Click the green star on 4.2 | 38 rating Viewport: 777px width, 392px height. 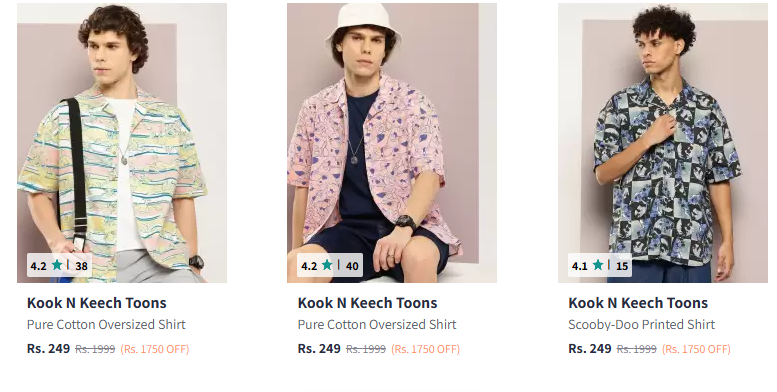[57, 265]
